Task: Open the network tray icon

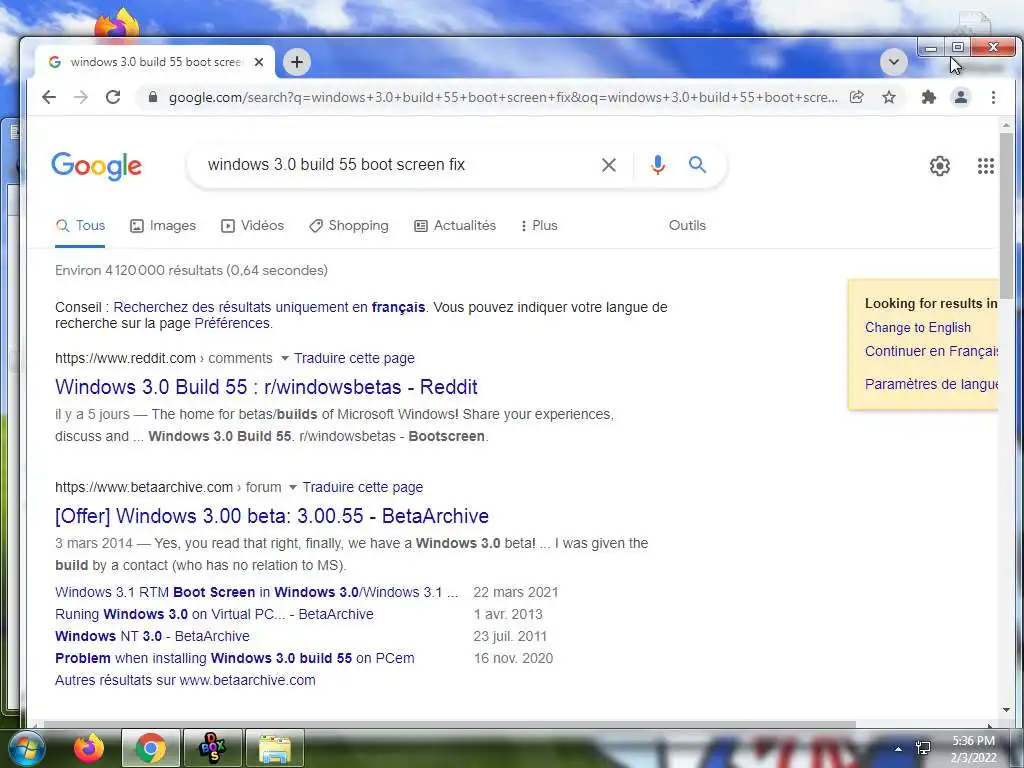Action: pos(923,748)
